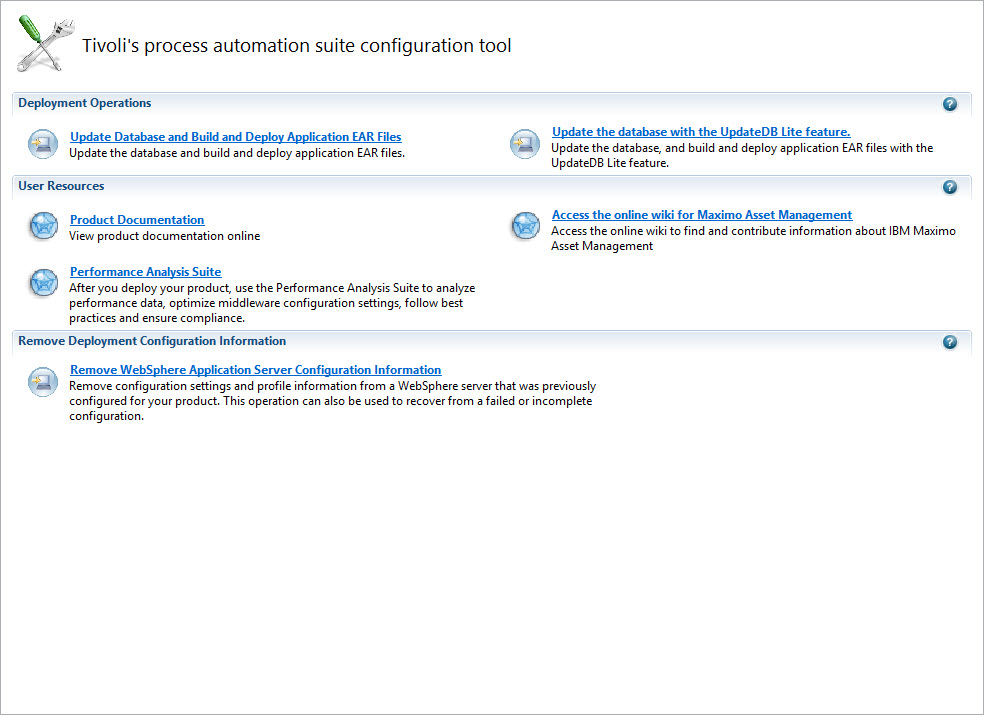Screen dimensions: 984x715
Task: Click the User Resources section header
Action: click(61, 186)
